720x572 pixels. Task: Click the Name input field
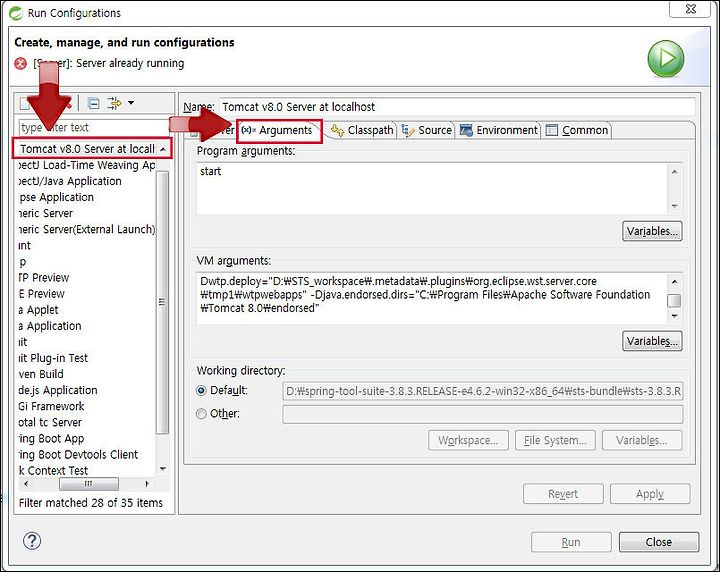(457, 107)
